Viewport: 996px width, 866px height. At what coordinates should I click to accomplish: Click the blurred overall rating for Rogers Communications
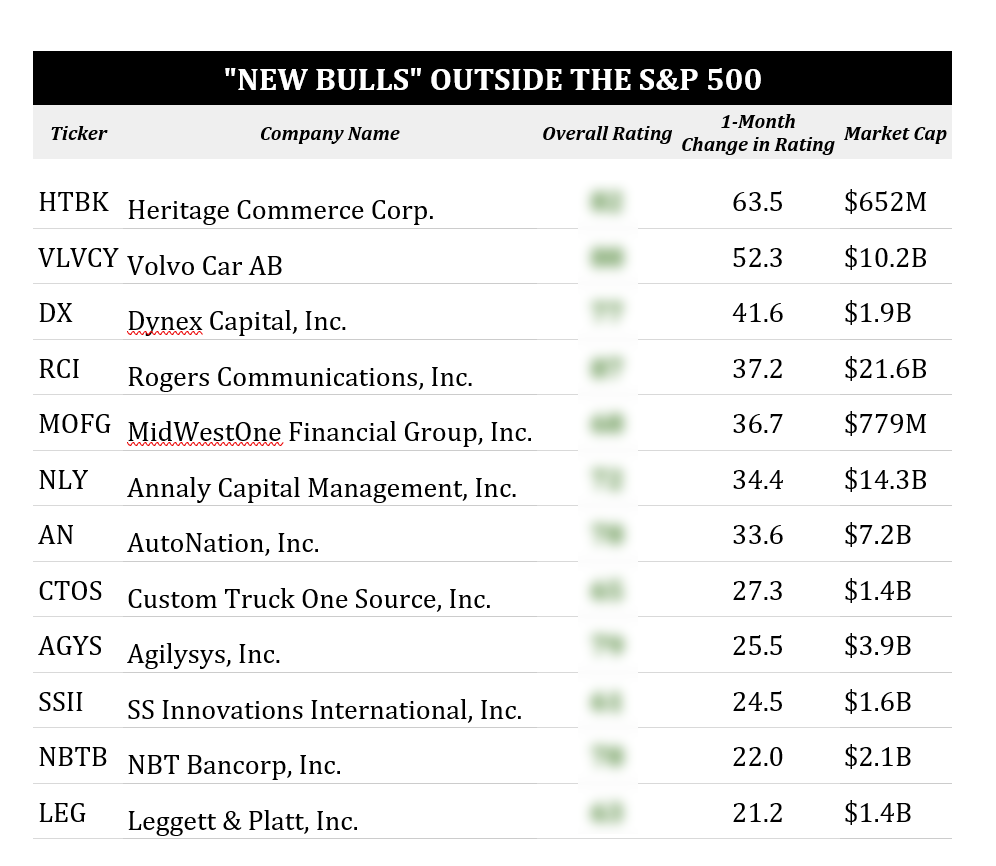pos(606,369)
